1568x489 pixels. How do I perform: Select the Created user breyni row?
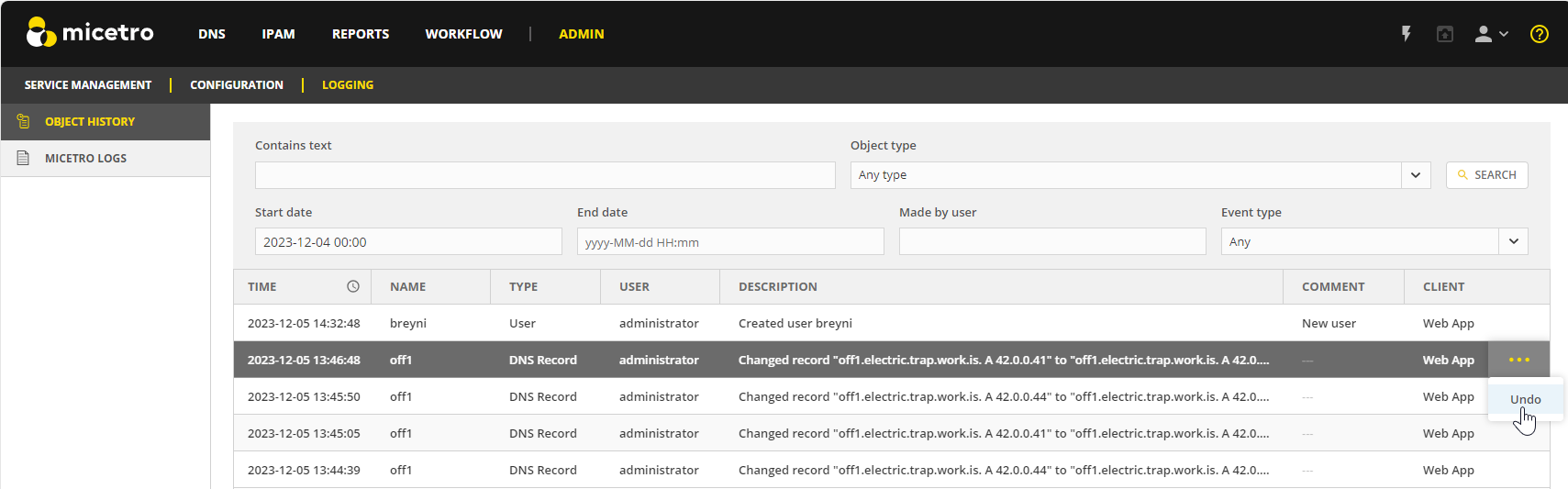795,323
